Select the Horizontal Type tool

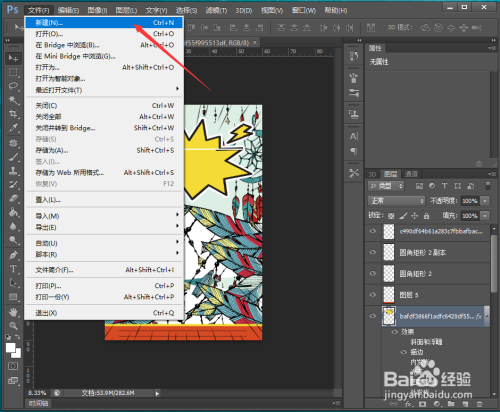13,269
